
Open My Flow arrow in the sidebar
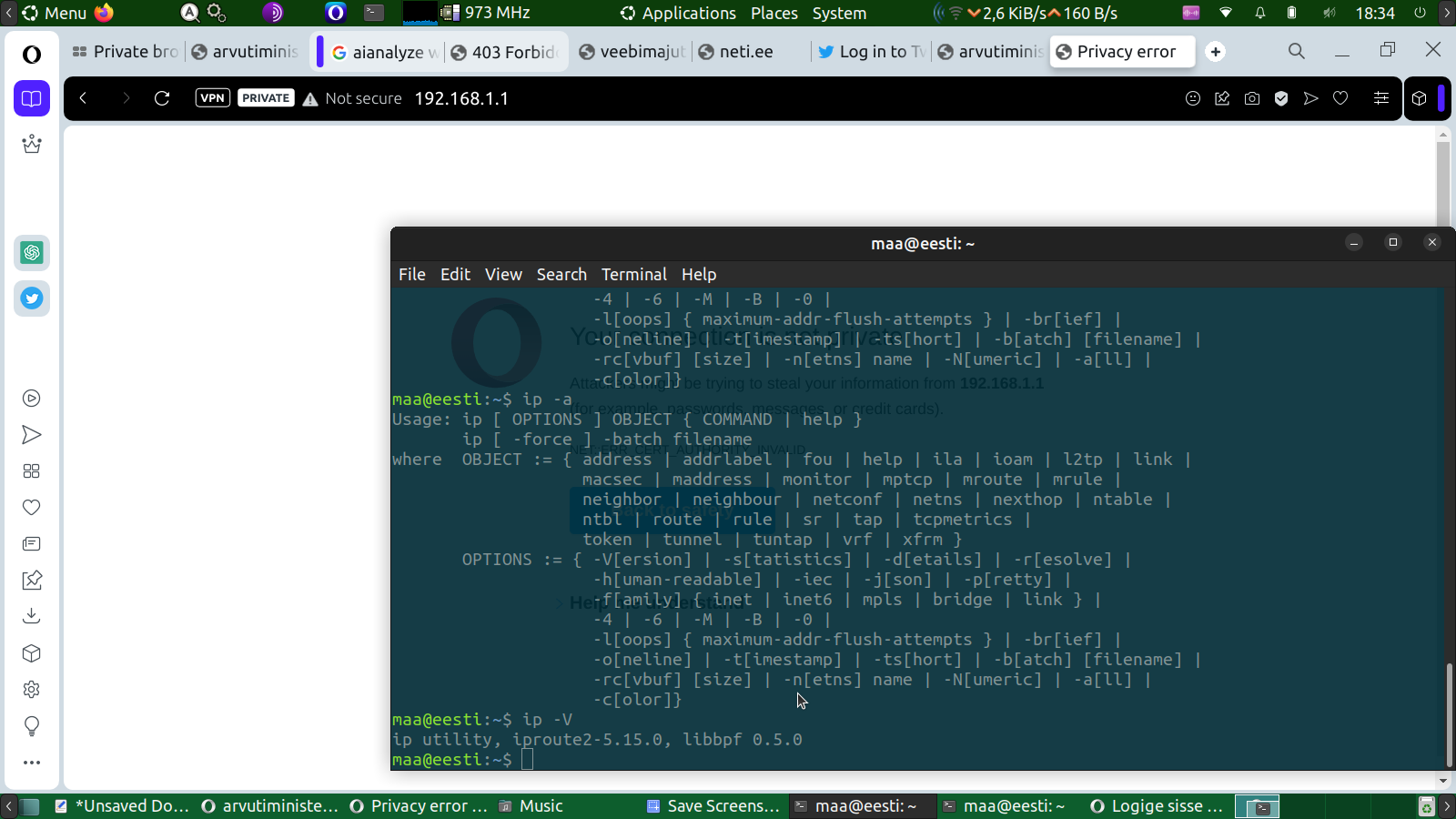[32, 435]
